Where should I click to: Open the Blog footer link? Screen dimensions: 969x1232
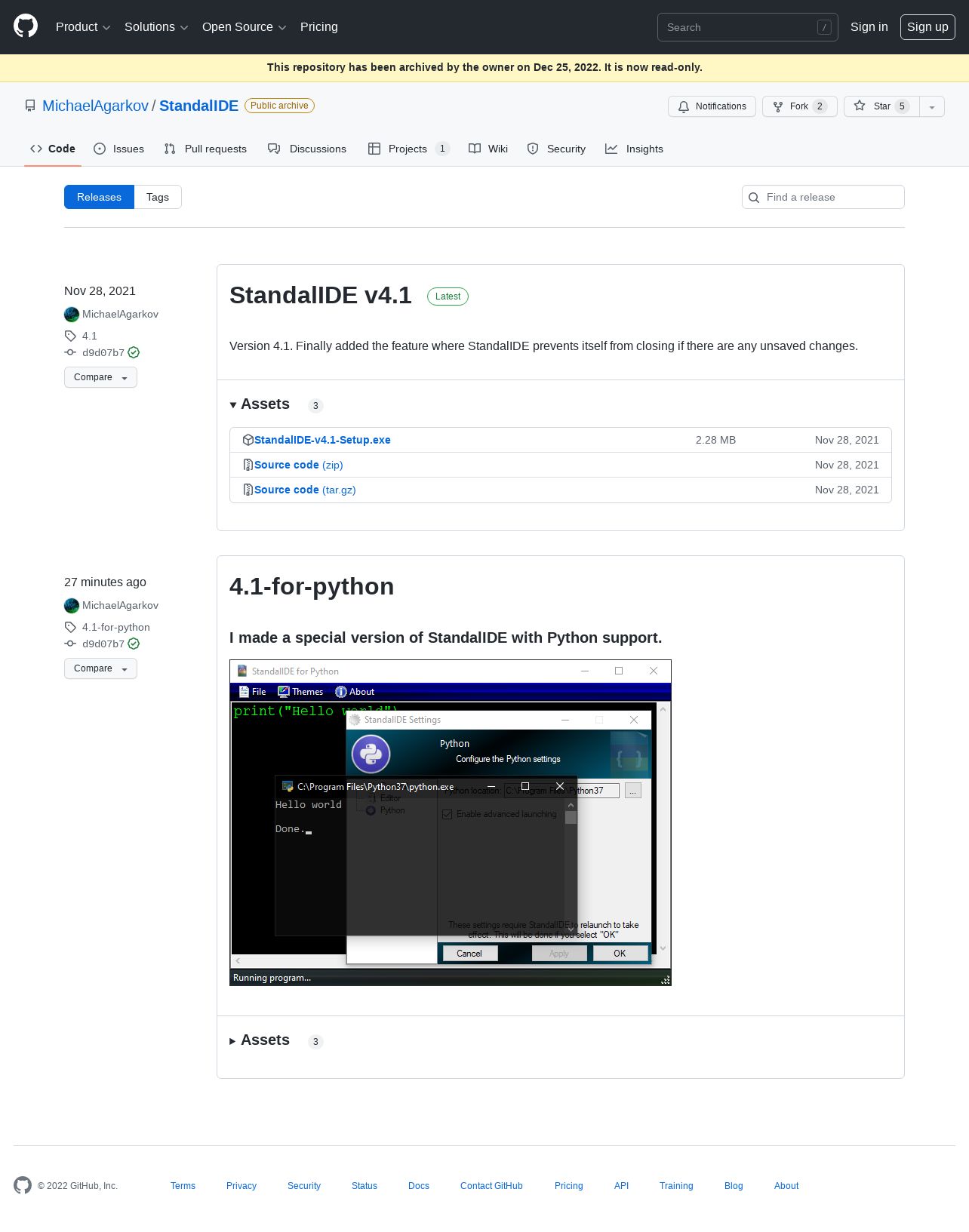tap(734, 1186)
